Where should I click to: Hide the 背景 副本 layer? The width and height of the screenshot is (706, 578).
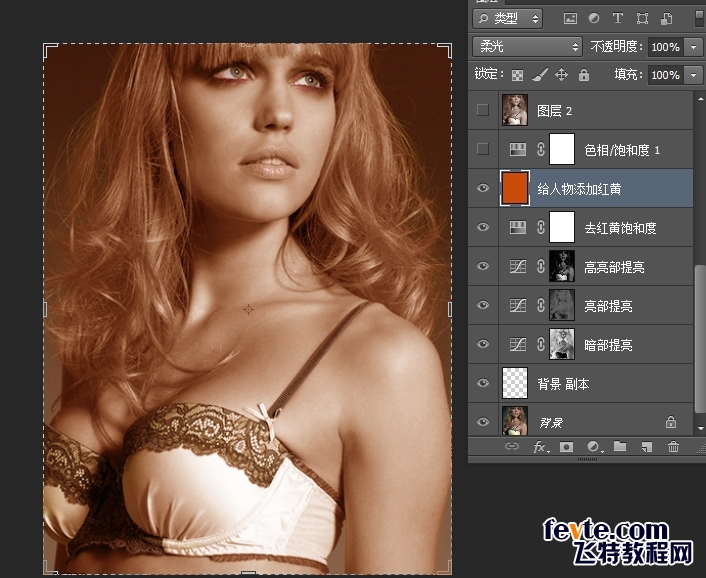[483, 383]
